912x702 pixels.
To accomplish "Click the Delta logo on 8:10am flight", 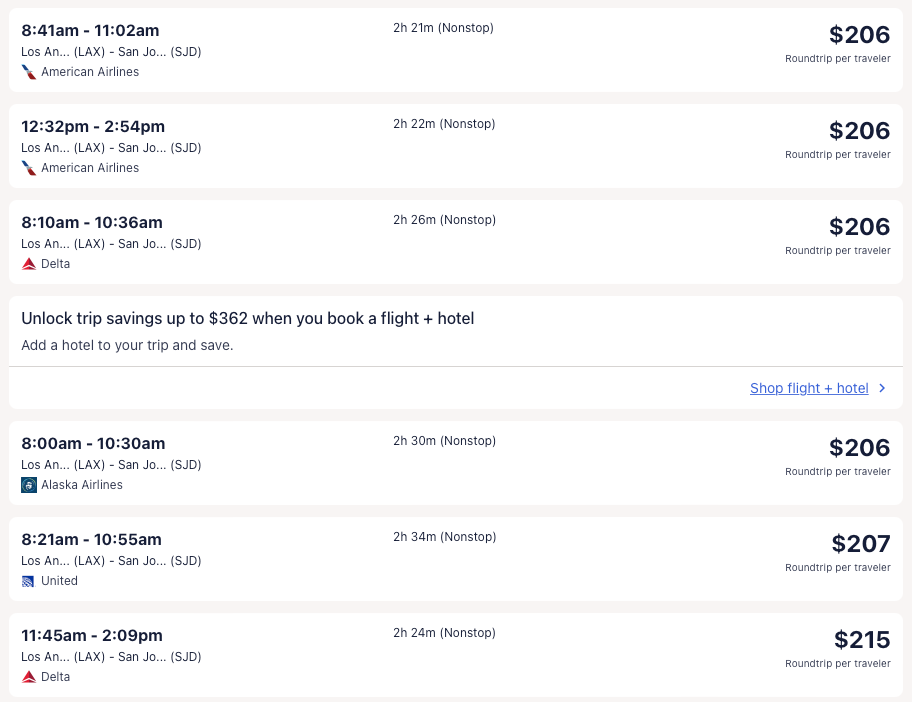I will tap(29, 264).
